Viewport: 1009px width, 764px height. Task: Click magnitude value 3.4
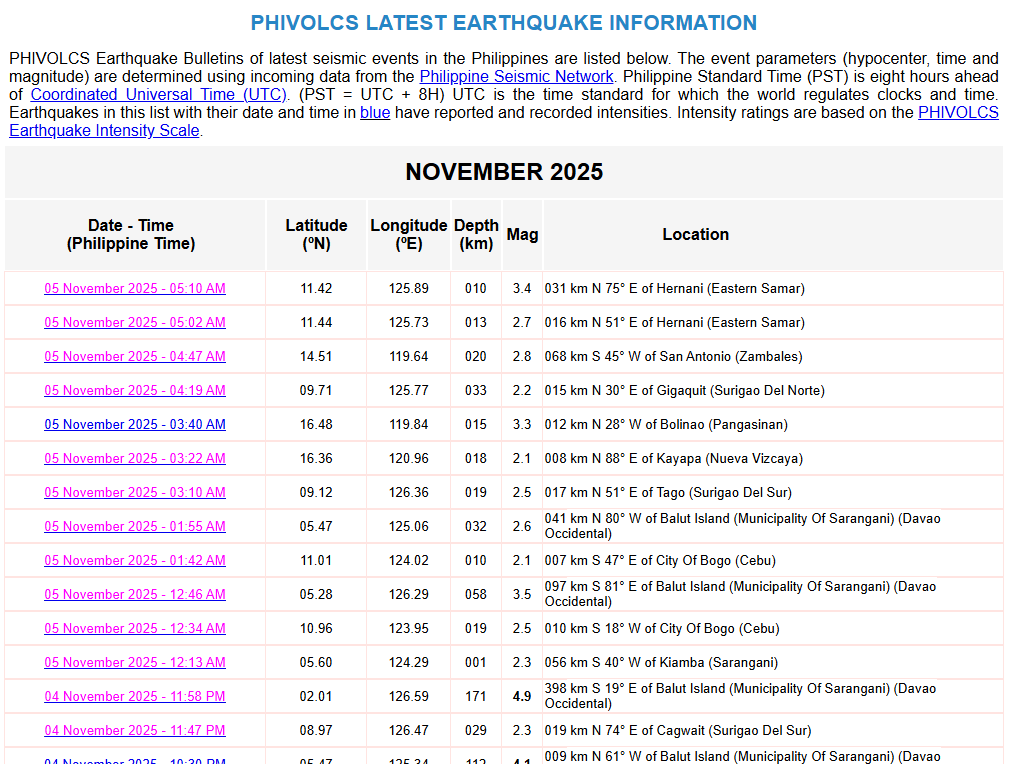pyautogui.click(x=522, y=288)
